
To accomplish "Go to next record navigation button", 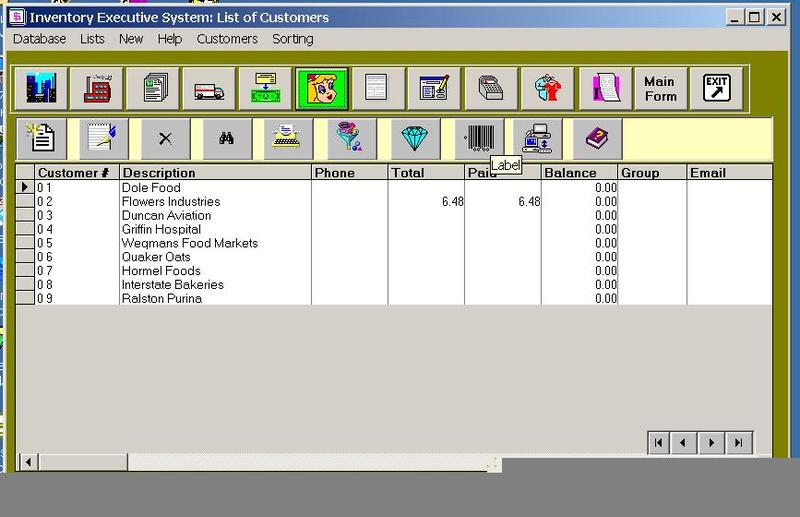I will tap(711, 442).
